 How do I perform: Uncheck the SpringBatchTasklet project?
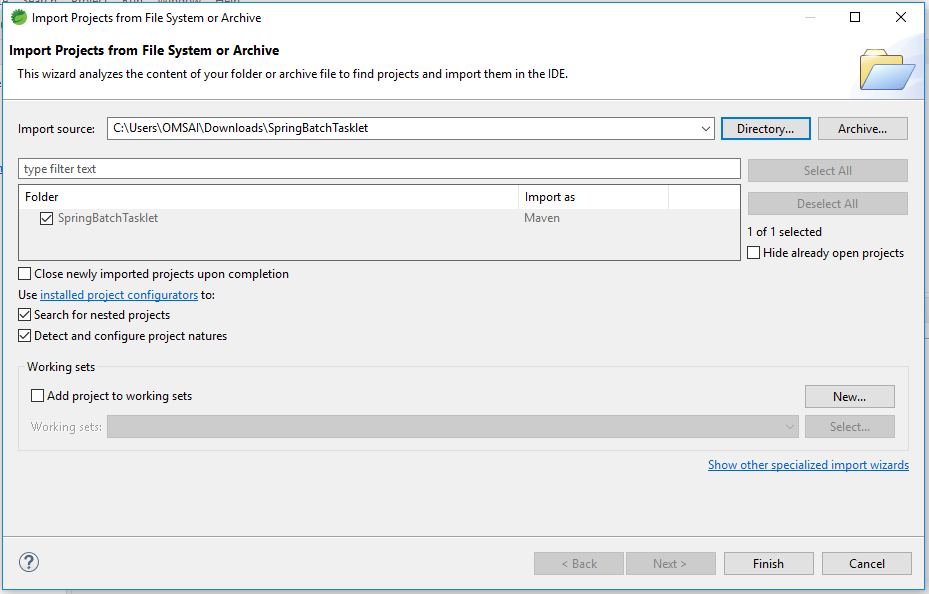pyautogui.click(x=46, y=217)
